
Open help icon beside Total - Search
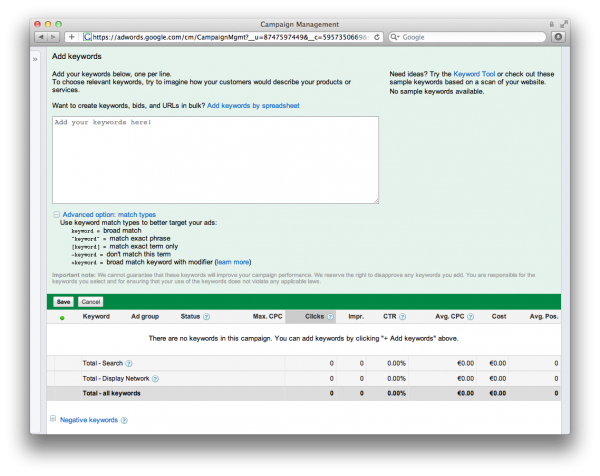point(129,364)
